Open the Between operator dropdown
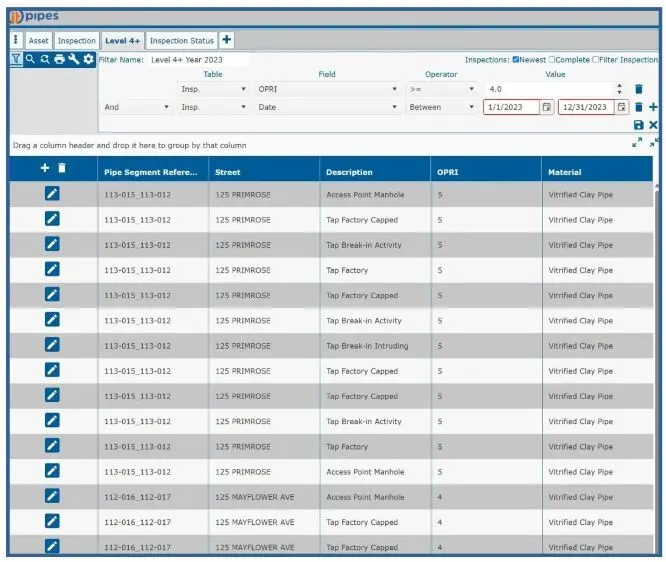The height and width of the screenshot is (562, 666). coord(441,107)
